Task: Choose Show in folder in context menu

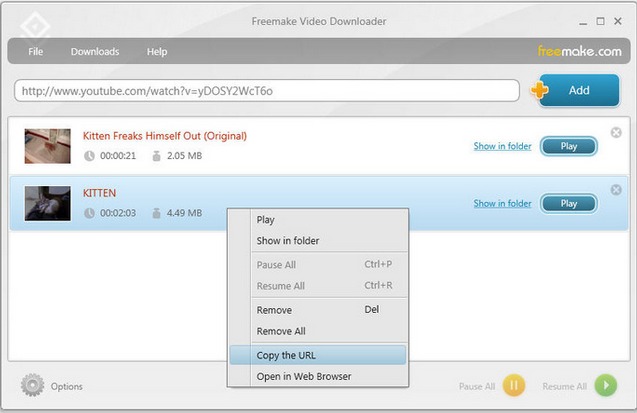Action: pos(288,241)
